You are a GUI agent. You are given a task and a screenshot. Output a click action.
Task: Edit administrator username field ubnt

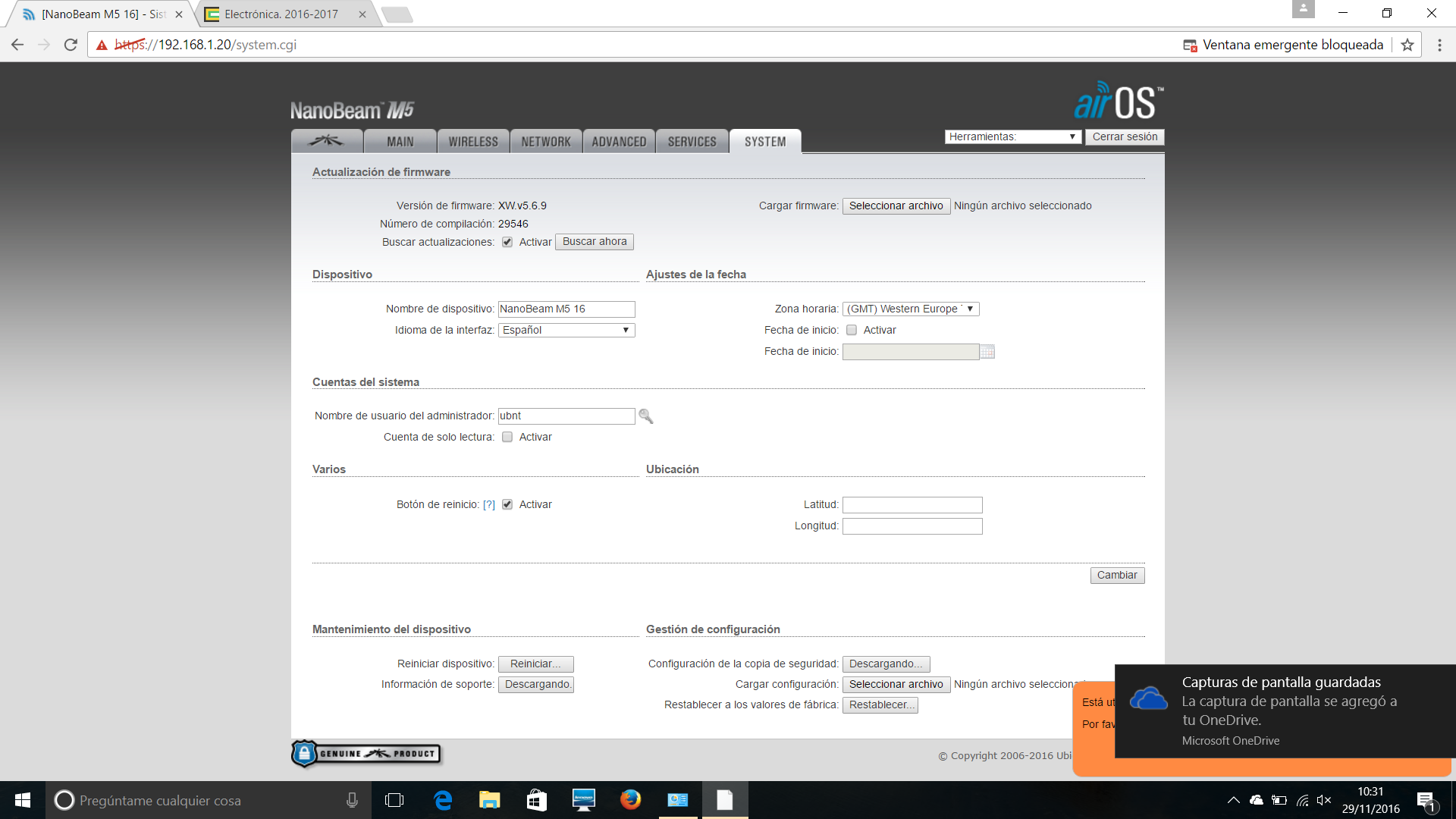pos(566,416)
